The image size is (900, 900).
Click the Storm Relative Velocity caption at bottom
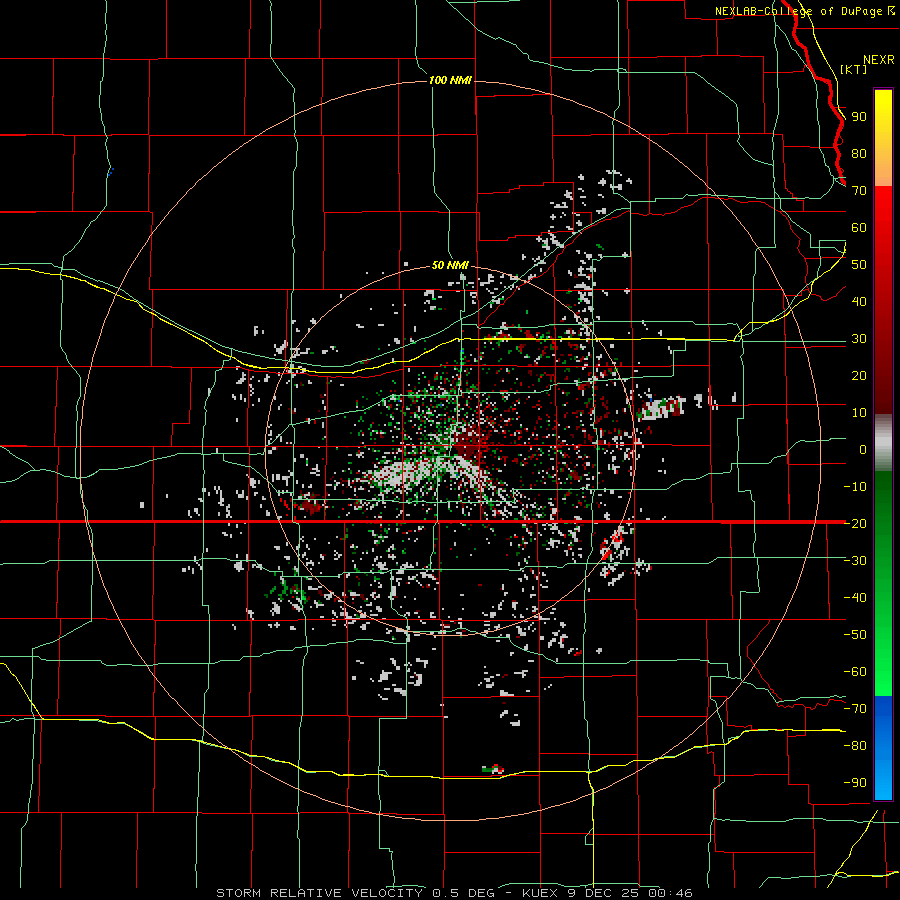click(x=454, y=893)
